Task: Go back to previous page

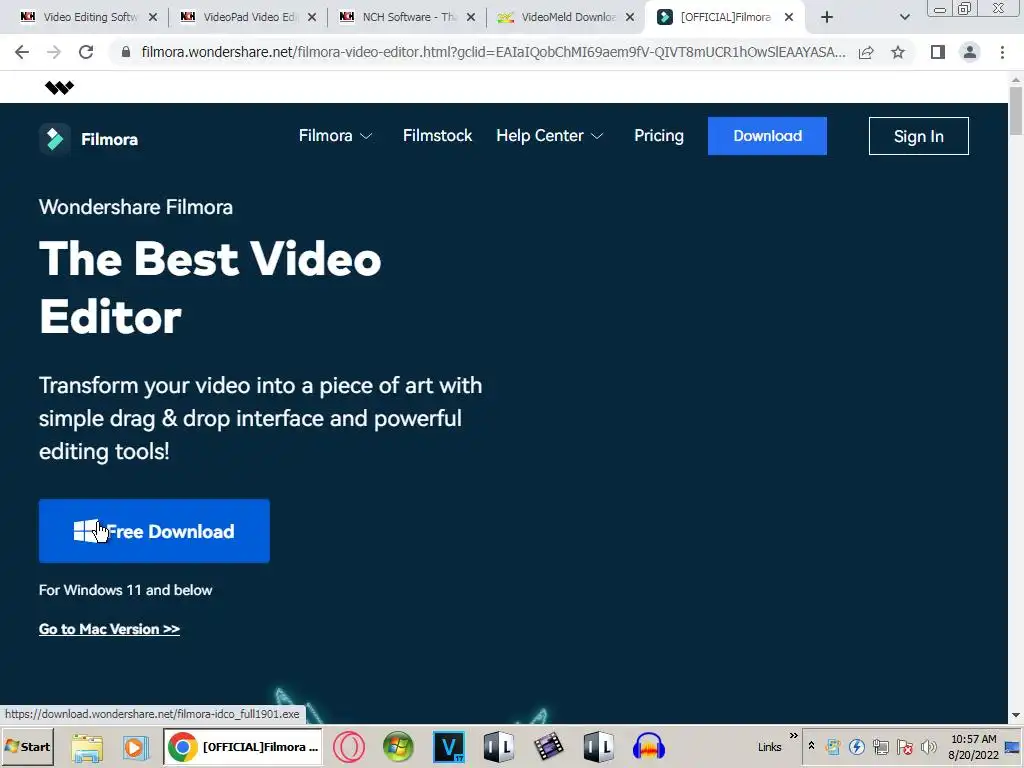Action: [22, 52]
